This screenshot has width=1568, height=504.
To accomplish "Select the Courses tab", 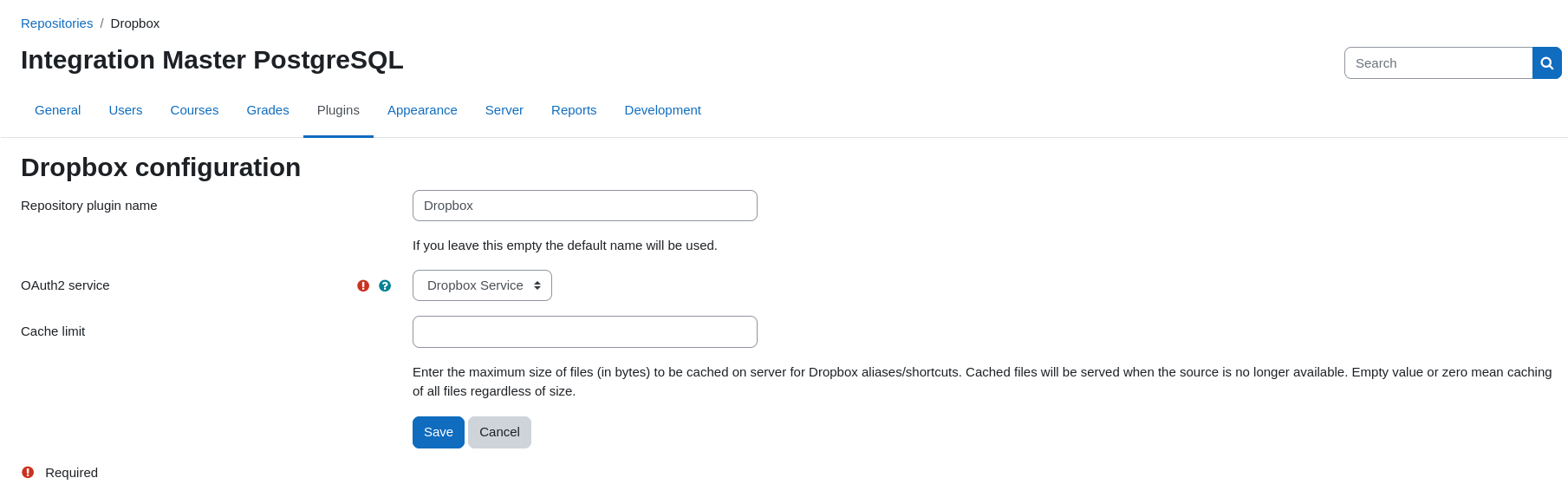I will pos(194,110).
